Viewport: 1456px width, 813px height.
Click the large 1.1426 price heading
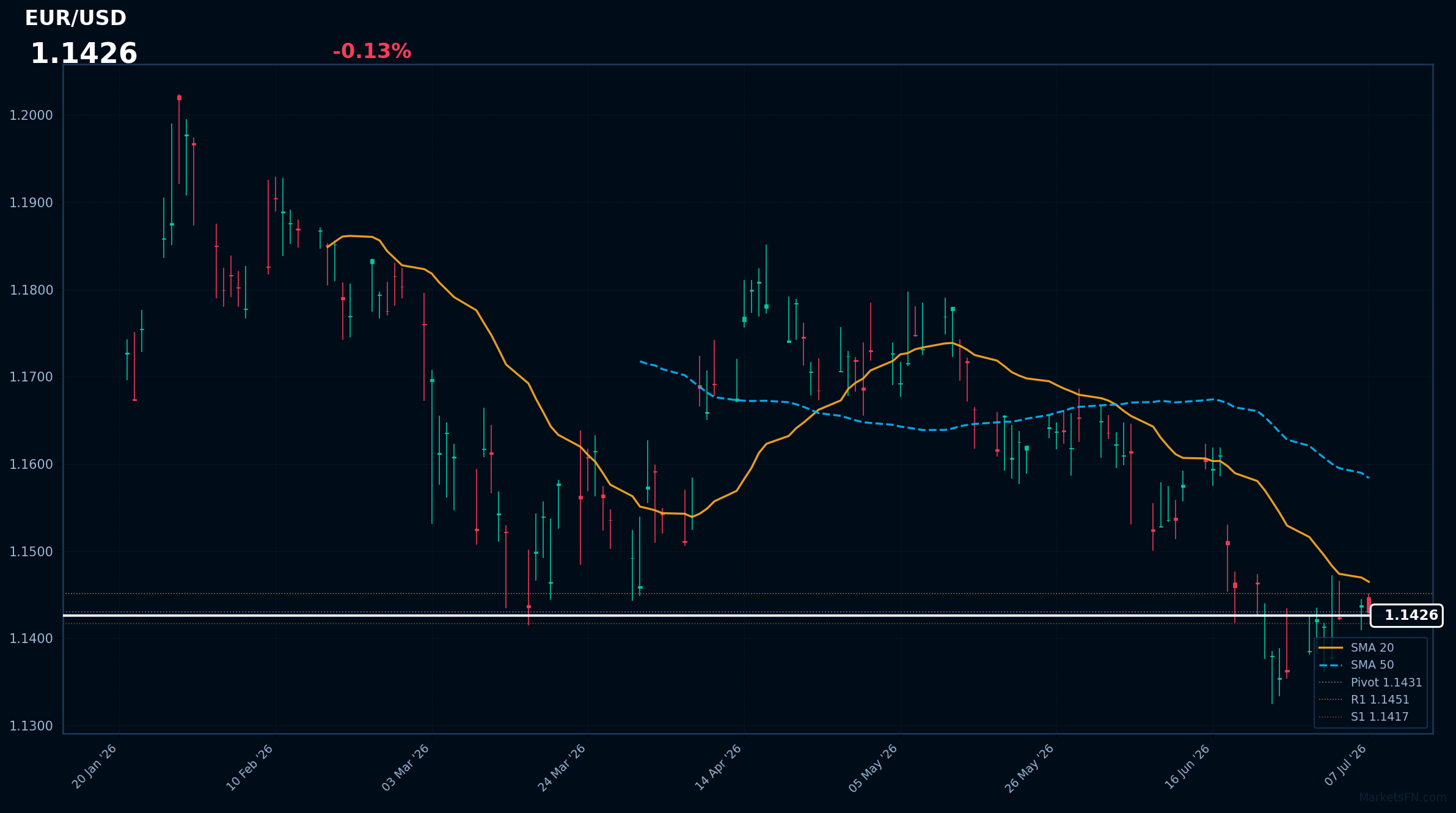click(x=84, y=54)
